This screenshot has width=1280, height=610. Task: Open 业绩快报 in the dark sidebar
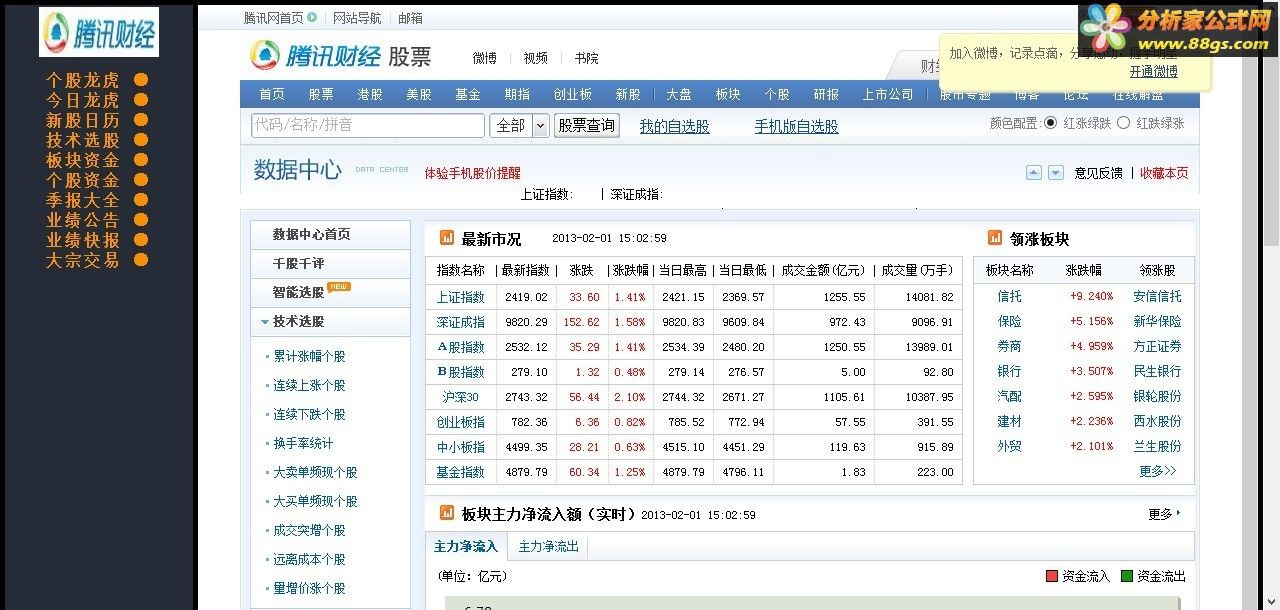82,240
